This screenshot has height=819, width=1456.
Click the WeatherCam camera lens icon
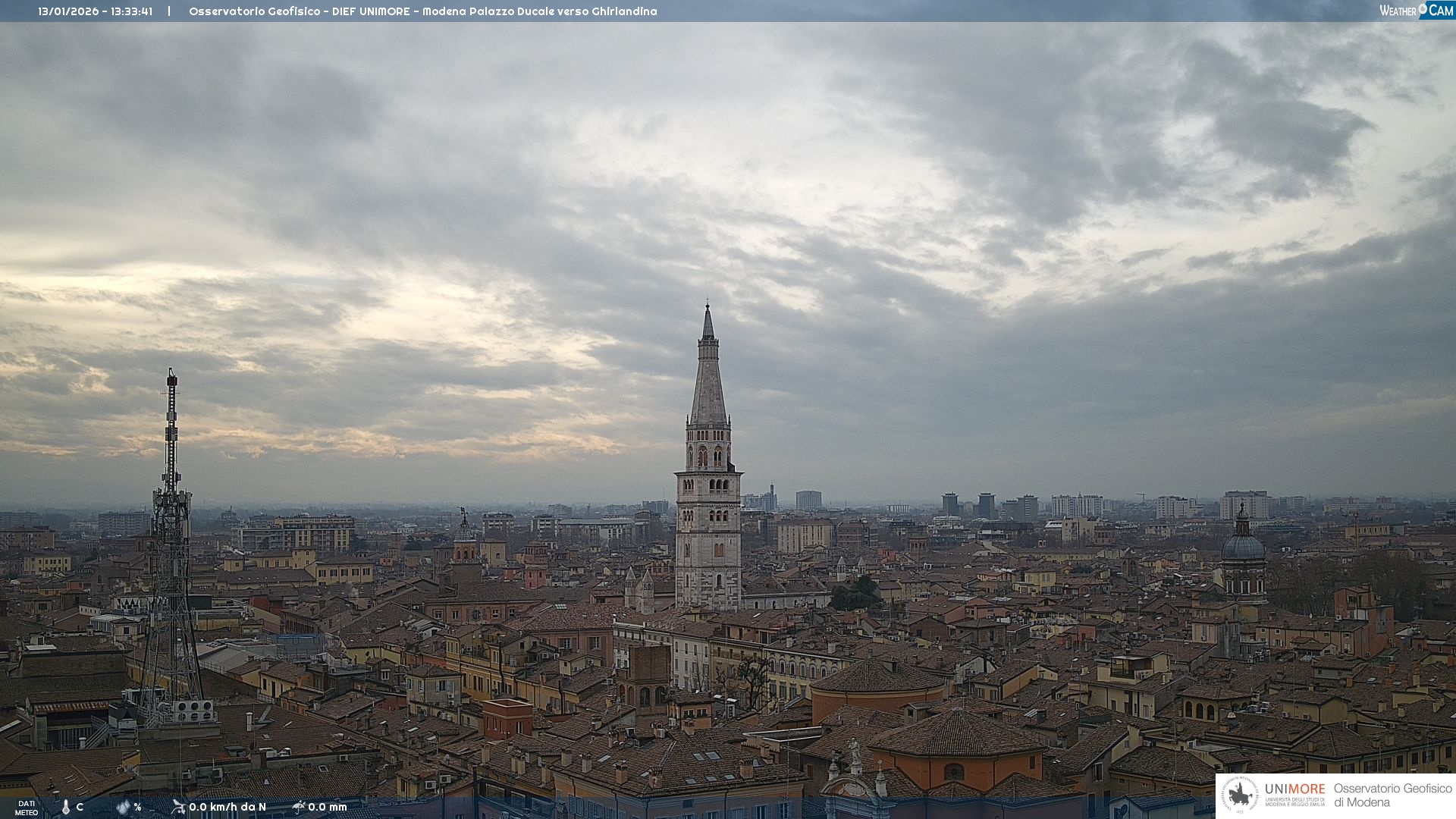coord(1423,9)
